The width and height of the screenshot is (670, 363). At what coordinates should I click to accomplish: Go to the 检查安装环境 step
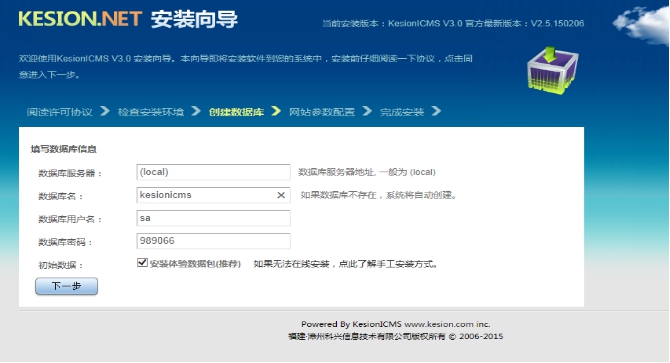[151, 112]
